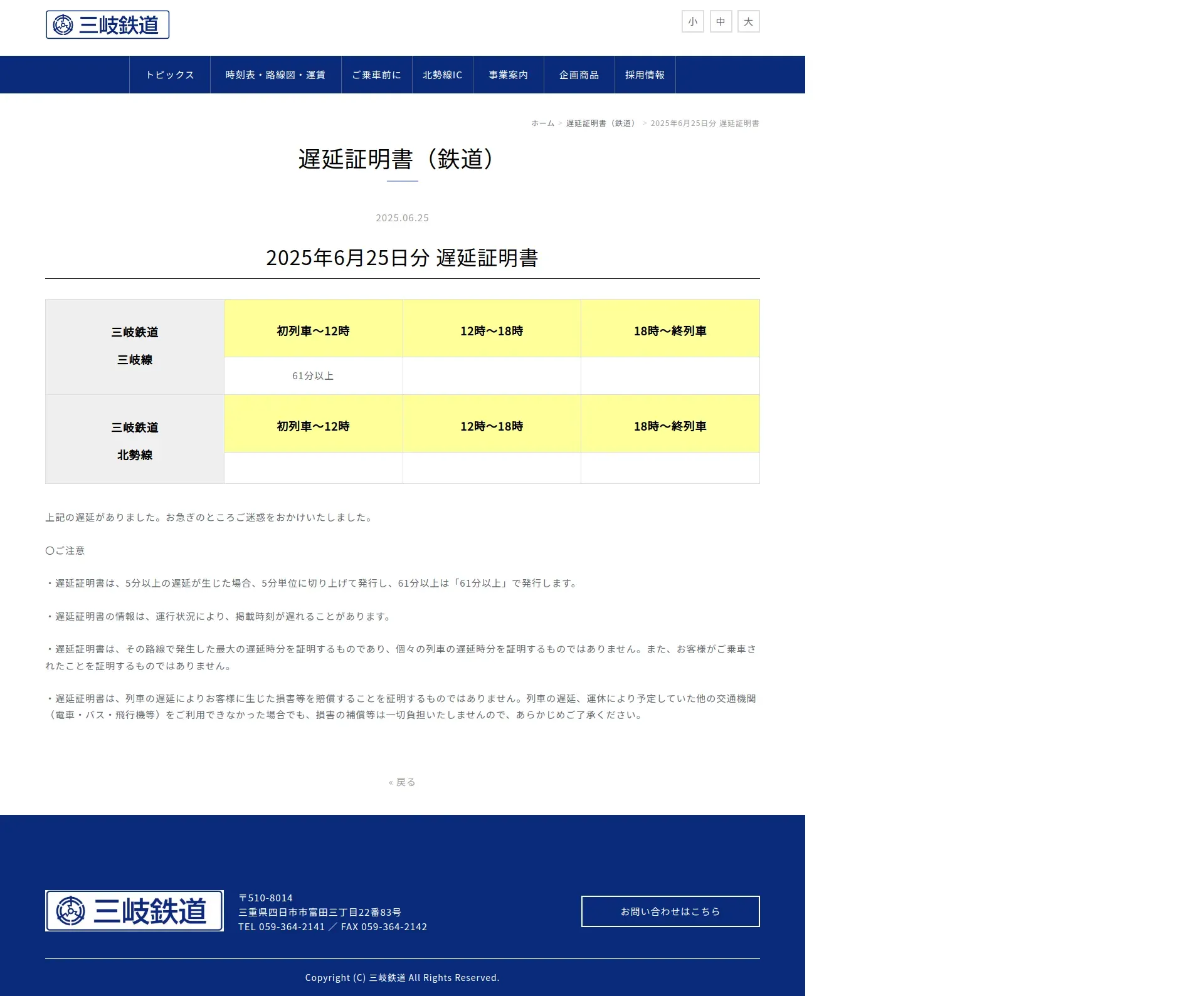Click the footer Sangi Railway logo
Viewport: 1204px width, 996px height.
coord(134,911)
